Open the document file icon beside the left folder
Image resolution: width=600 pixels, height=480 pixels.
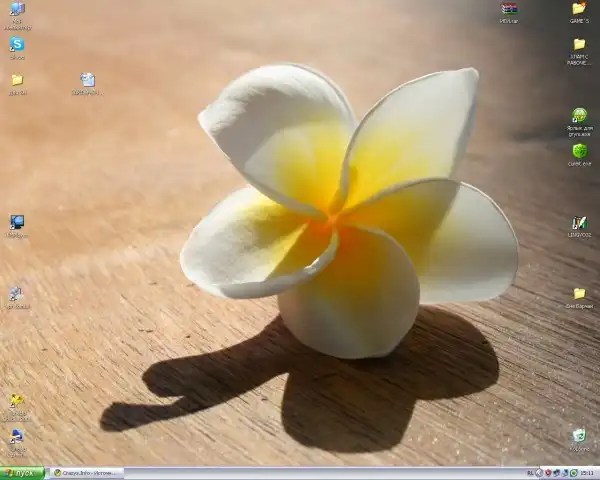tap(87, 80)
